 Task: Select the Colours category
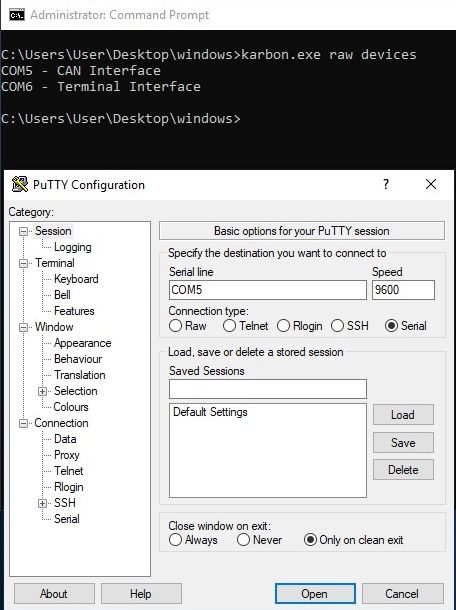pyautogui.click(x=71, y=407)
